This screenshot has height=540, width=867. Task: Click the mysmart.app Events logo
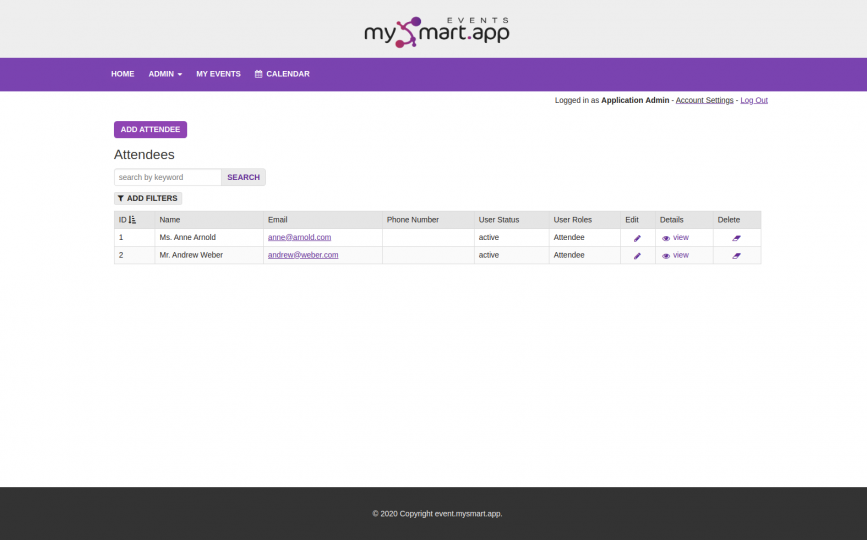tap(437, 32)
